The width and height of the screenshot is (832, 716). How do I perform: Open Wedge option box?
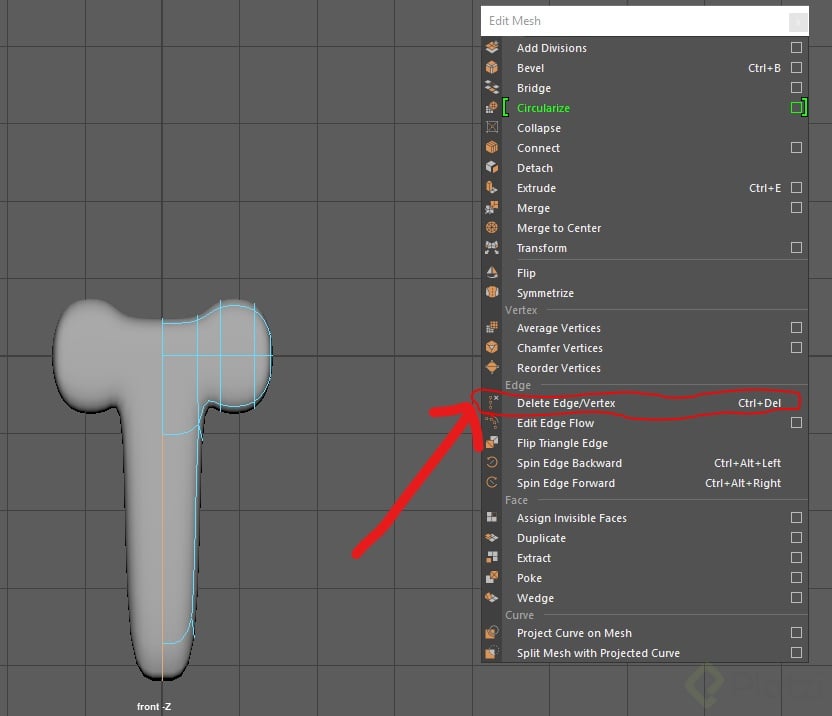click(796, 598)
